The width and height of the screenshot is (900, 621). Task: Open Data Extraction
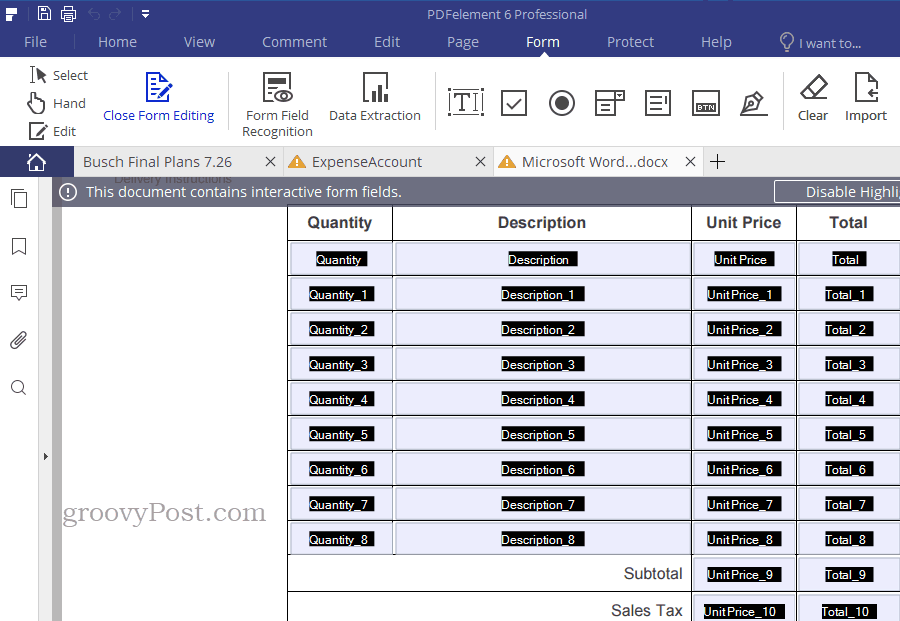point(375,97)
